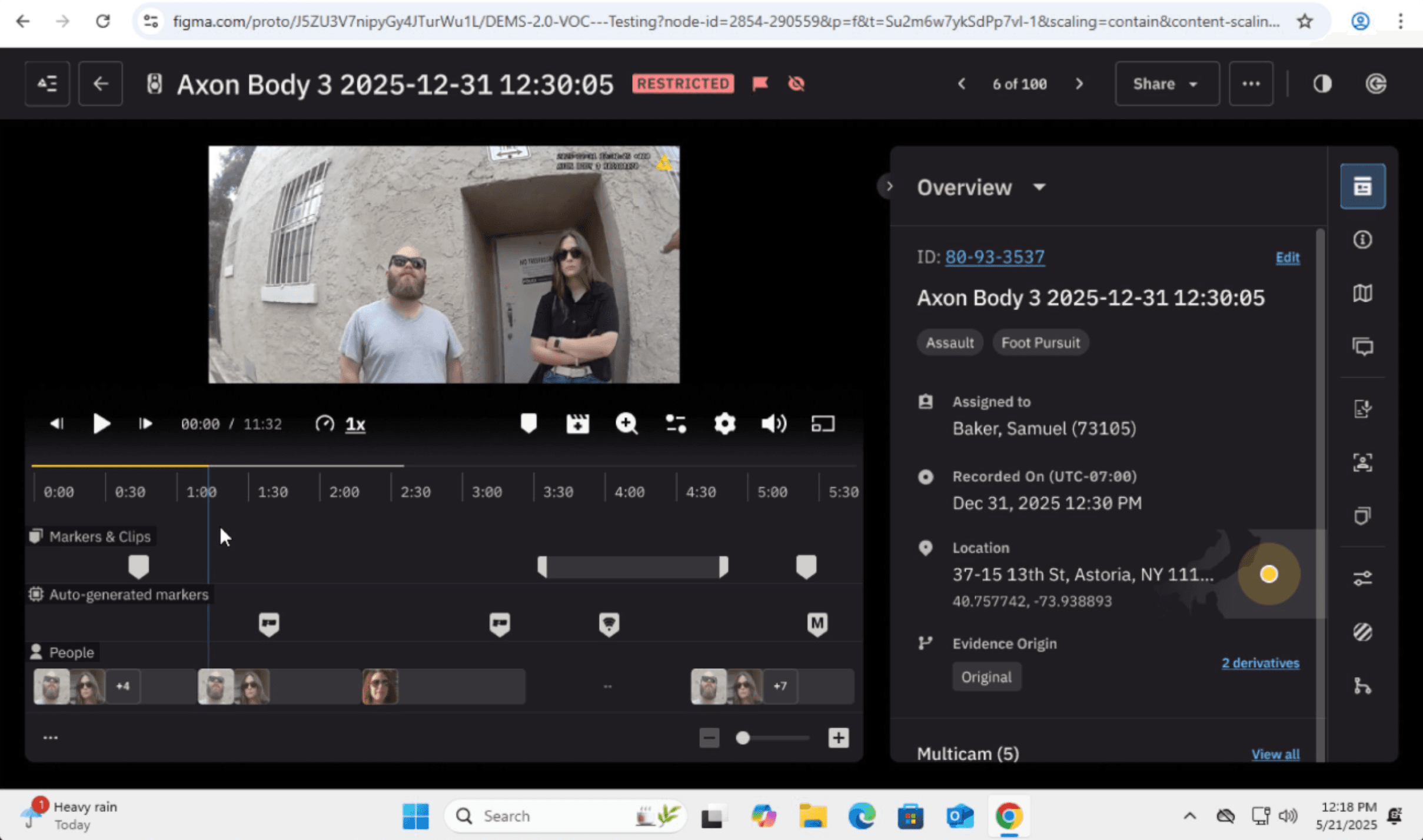The width and height of the screenshot is (1423, 840).
Task: Open the comments icon in right sidebar
Action: (1362, 346)
